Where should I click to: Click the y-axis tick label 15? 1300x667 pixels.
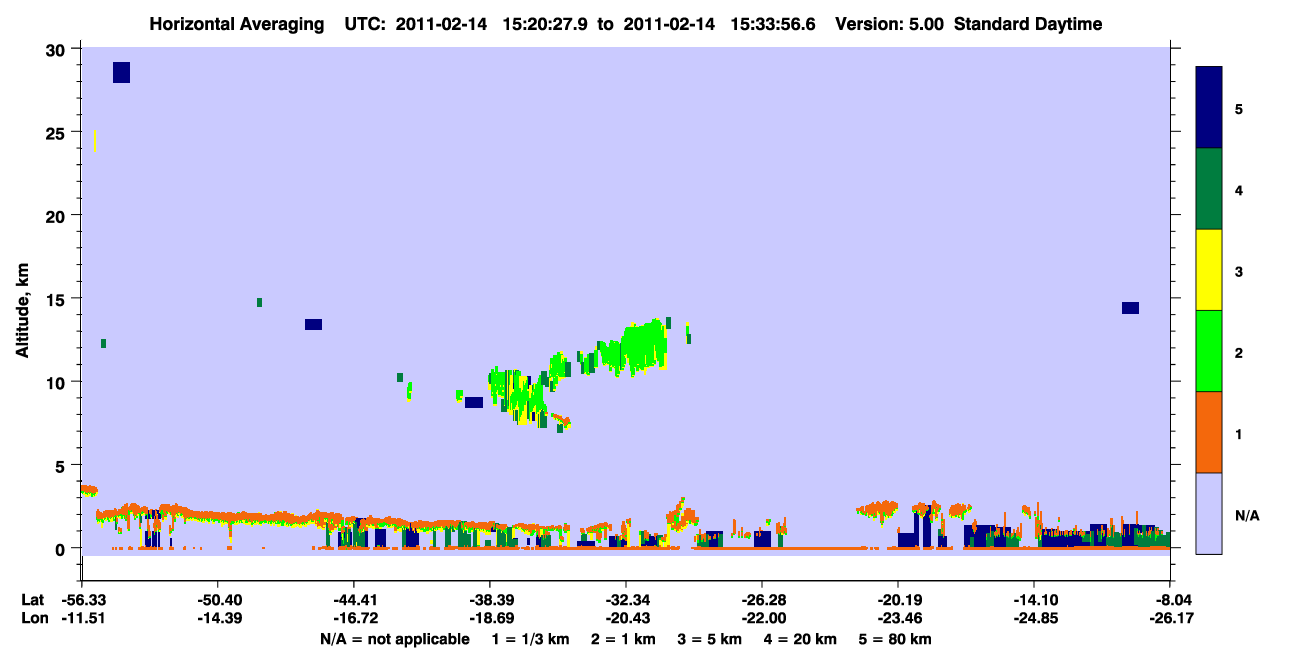tap(58, 299)
